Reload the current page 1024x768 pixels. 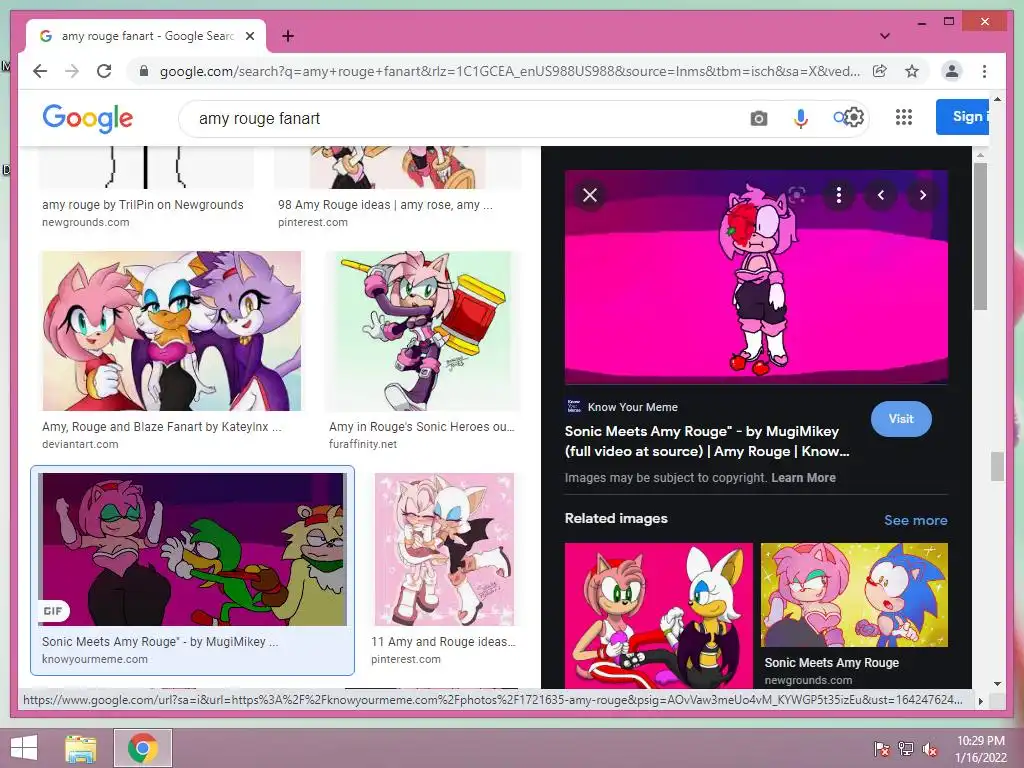pos(104,71)
